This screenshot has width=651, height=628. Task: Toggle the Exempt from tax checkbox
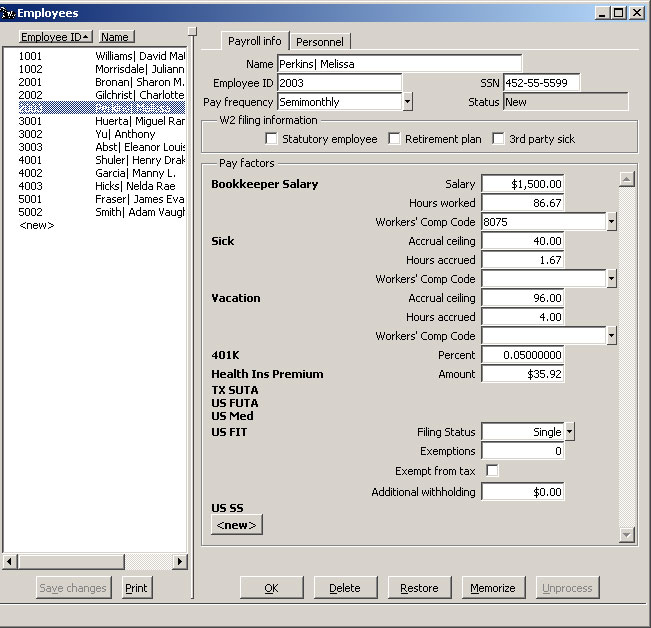pyautogui.click(x=492, y=471)
